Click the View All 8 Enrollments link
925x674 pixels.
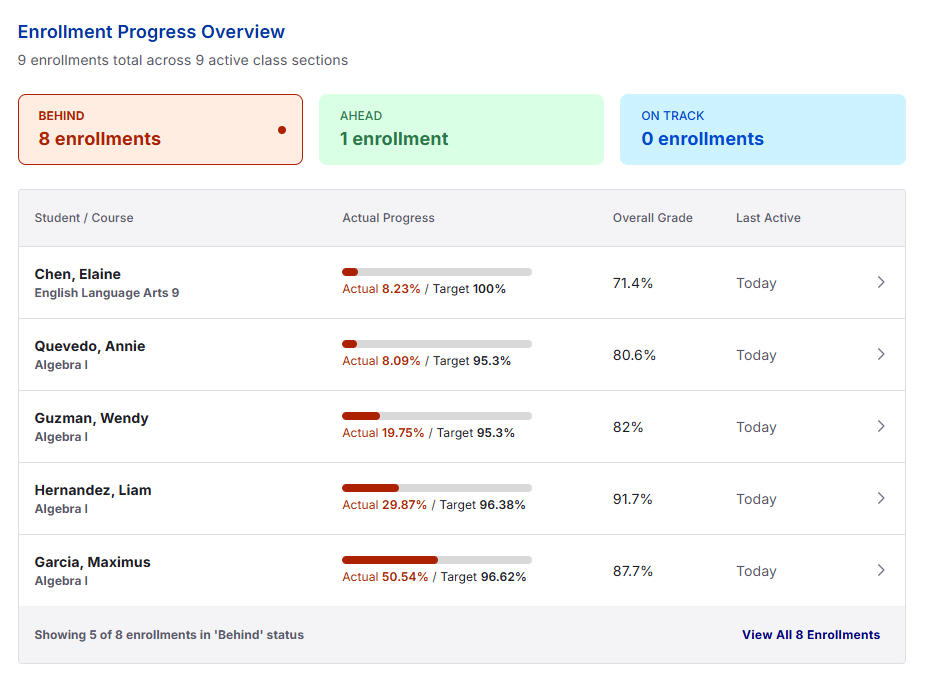[x=811, y=634]
